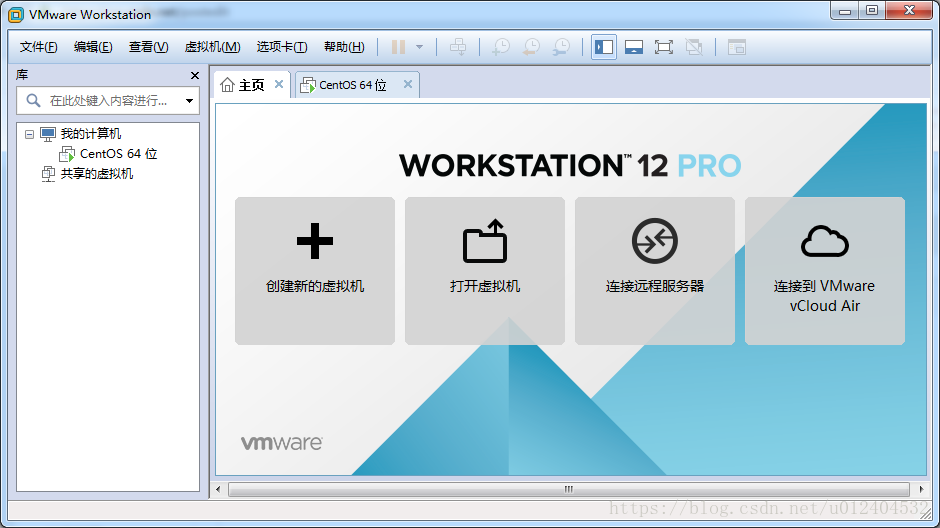
Task: Click the VM icon on the CentOS tab
Action: click(x=308, y=85)
